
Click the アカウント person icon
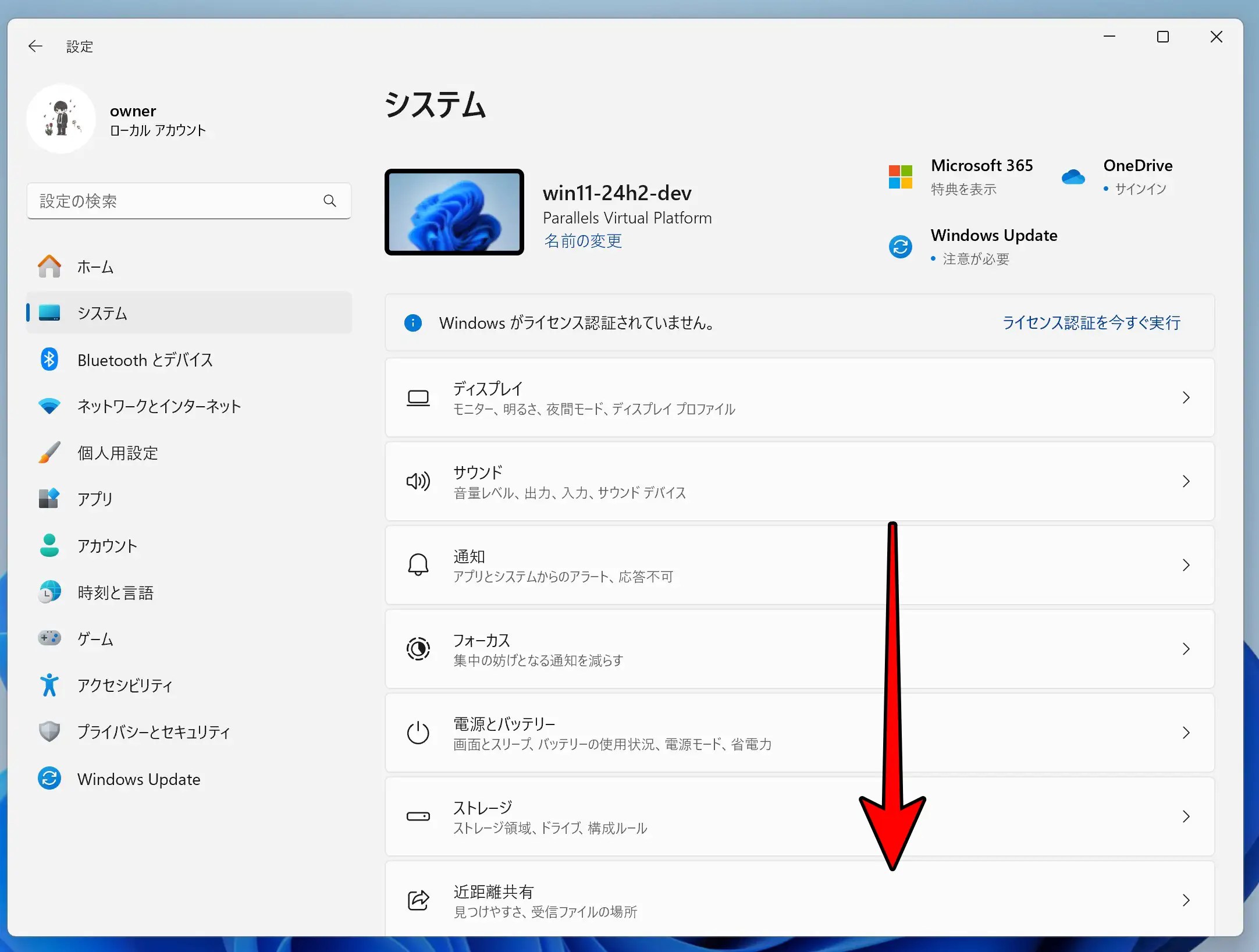[49, 545]
